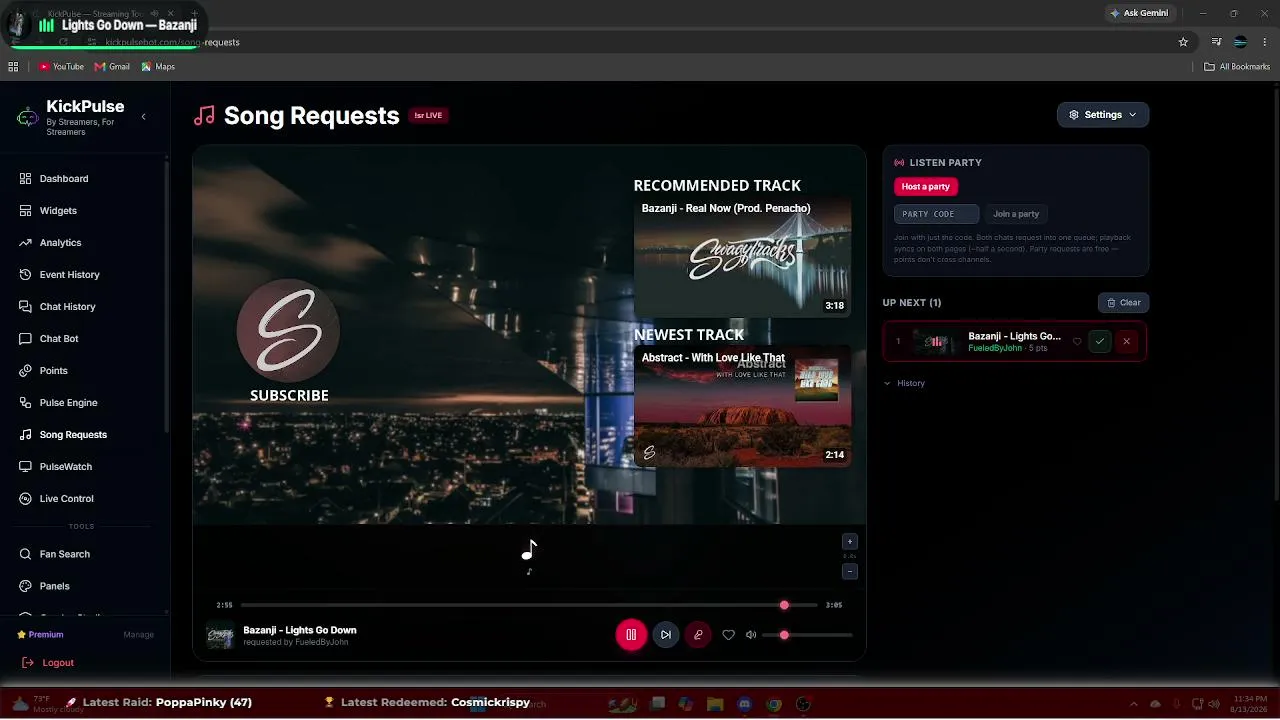
Task: Click the taskbar clock
Action: 1246,704
